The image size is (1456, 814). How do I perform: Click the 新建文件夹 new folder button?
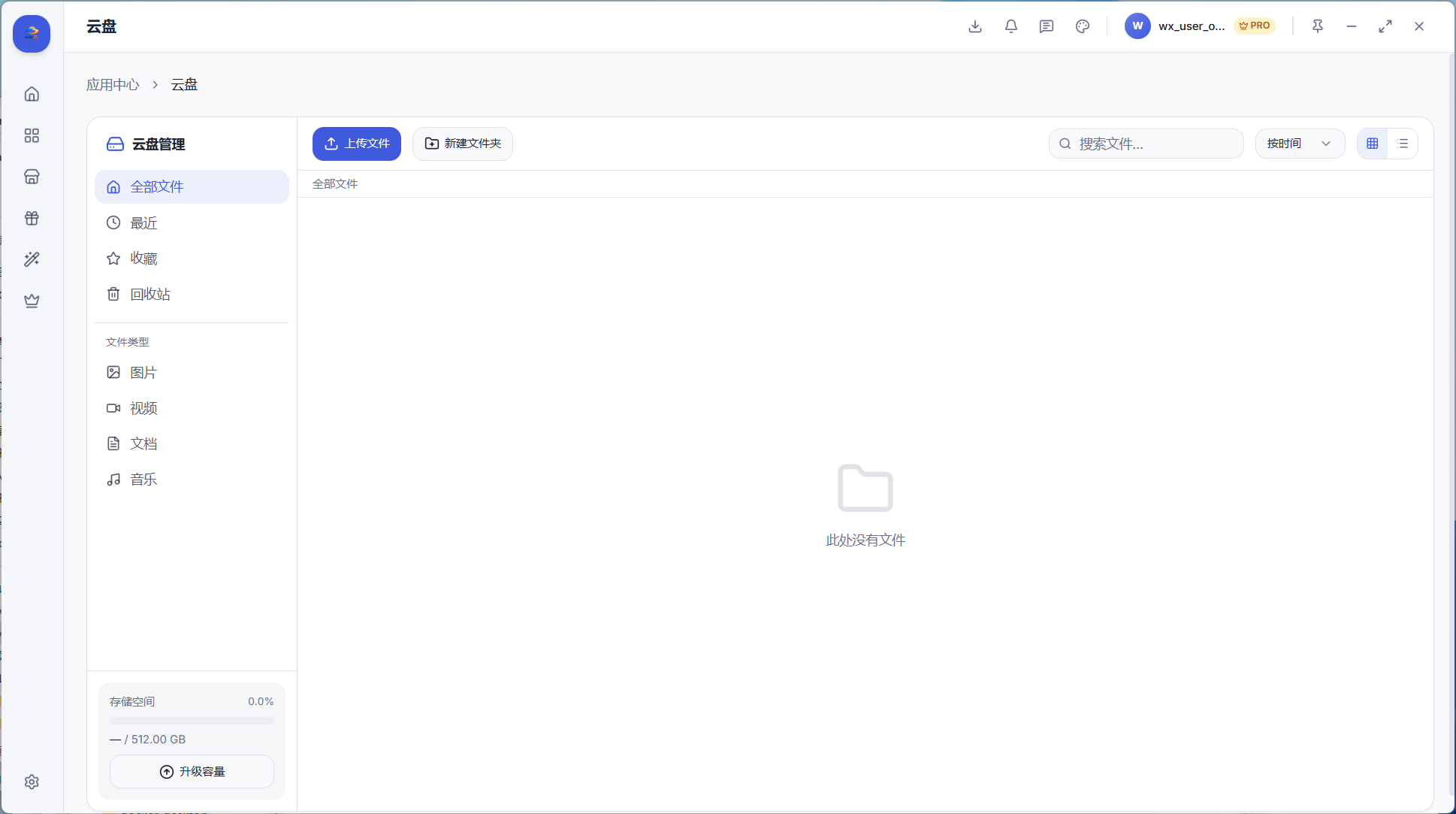coord(463,144)
